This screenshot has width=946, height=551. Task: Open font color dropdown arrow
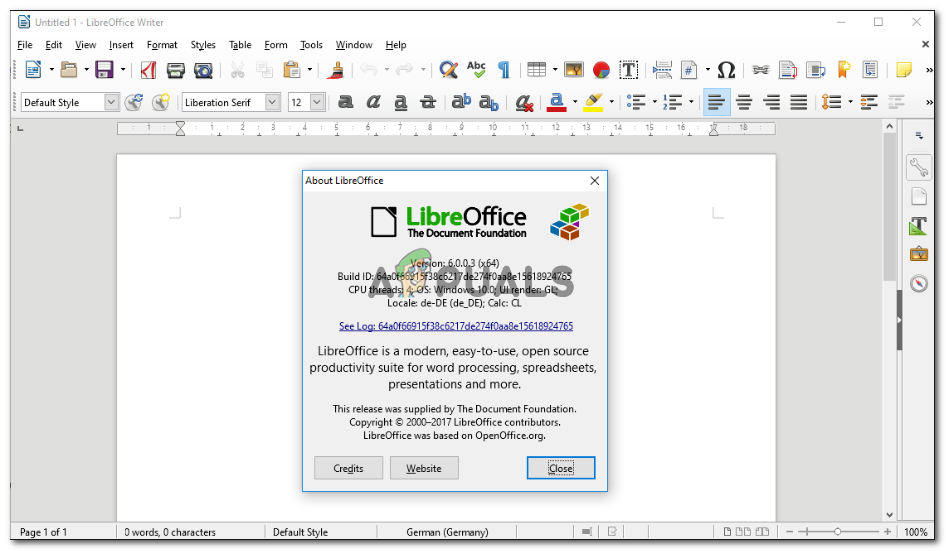[x=575, y=102]
